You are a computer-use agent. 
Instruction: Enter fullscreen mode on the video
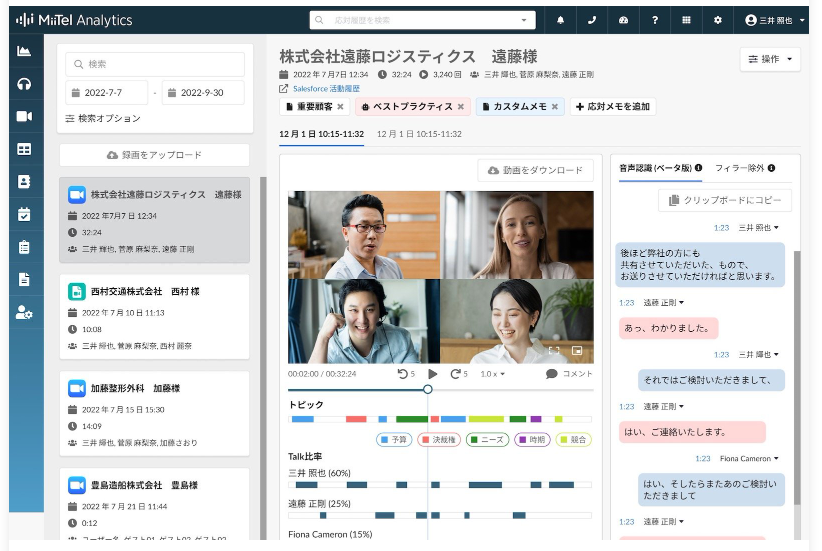pyautogui.click(x=554, y=350)
